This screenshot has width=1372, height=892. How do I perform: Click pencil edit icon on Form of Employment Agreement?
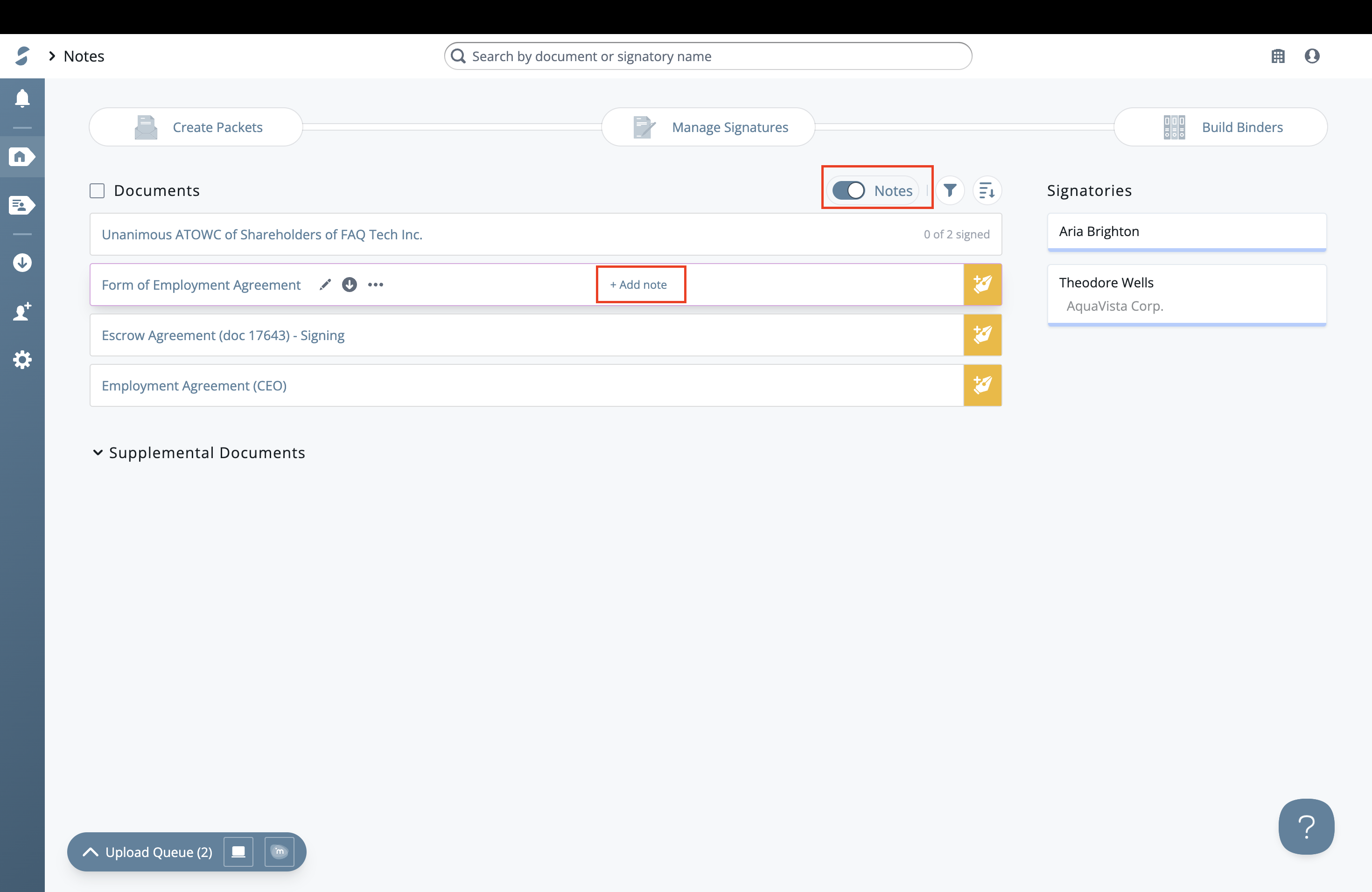325,285
